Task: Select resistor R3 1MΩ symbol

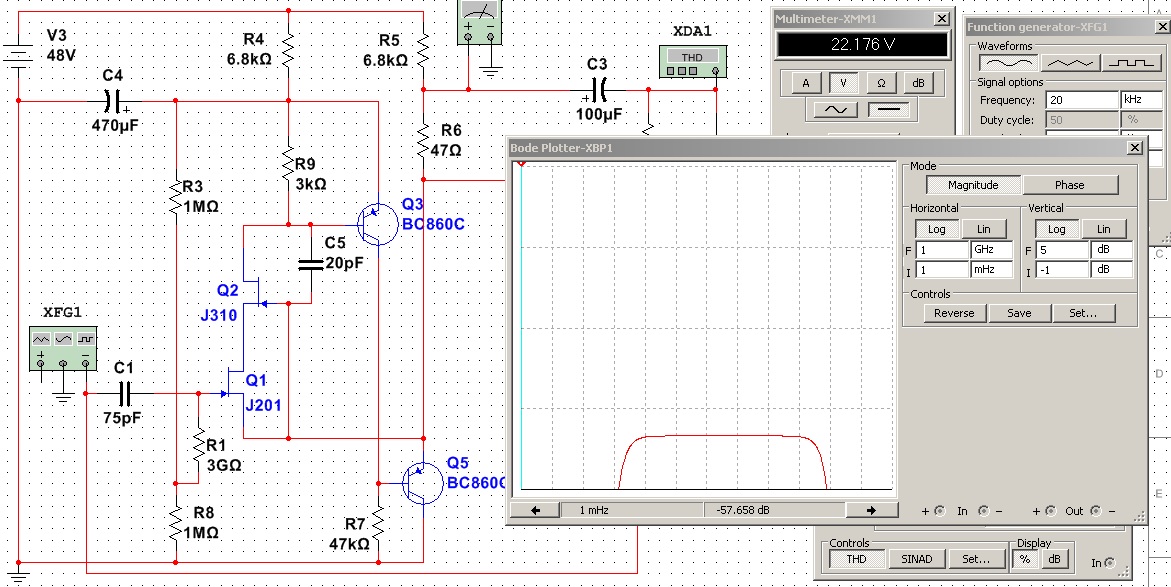Action: point(176,196)
